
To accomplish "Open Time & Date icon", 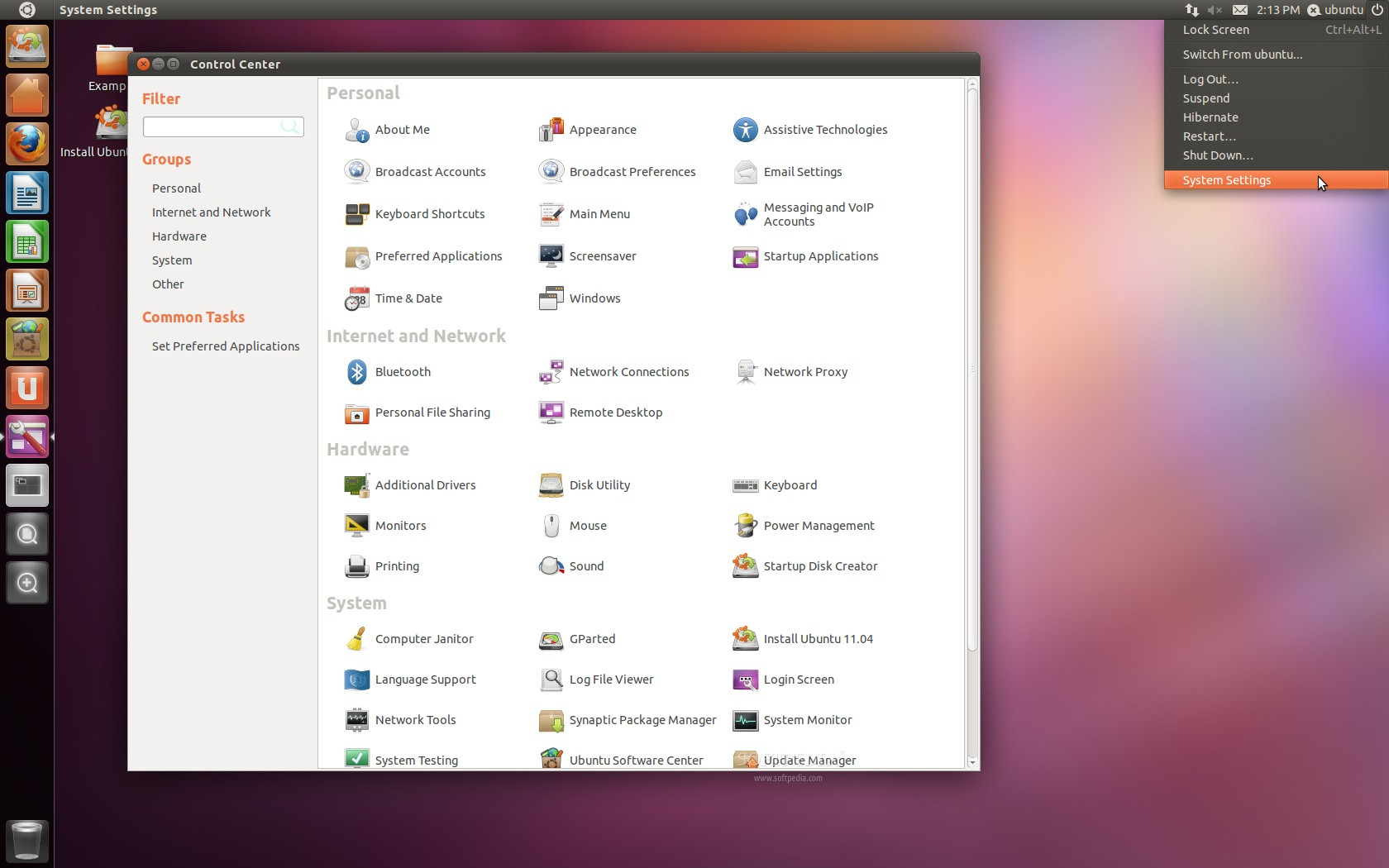I will point(357,298).
